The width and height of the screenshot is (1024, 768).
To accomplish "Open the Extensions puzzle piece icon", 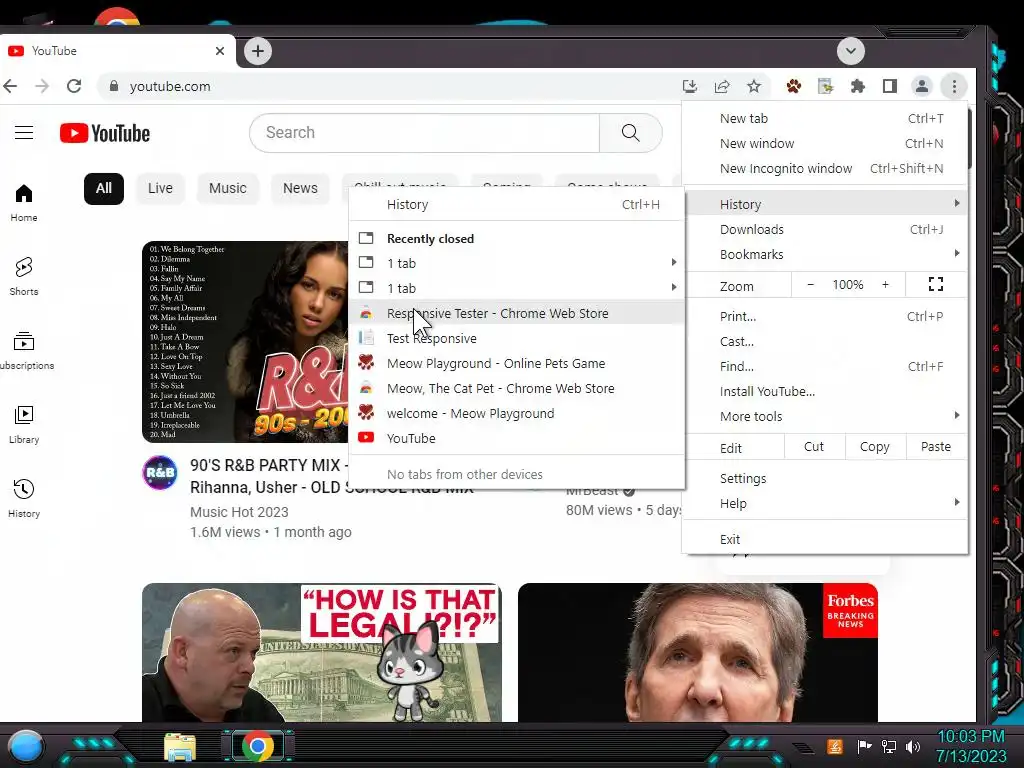I will 857,86.
